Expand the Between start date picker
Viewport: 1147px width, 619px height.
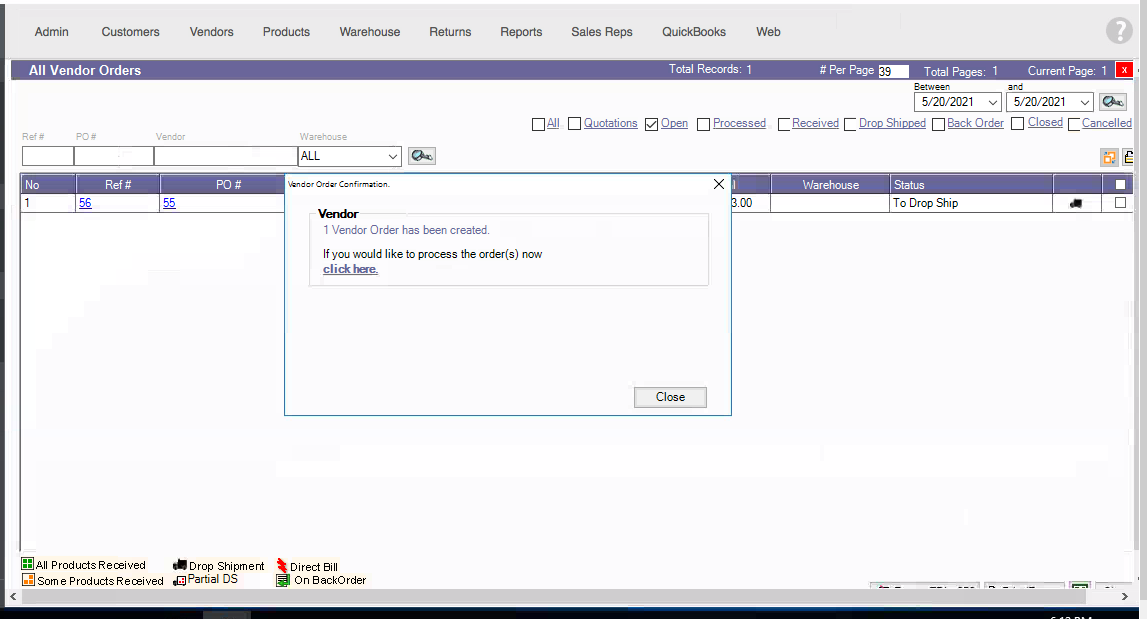tap(992, 102)
